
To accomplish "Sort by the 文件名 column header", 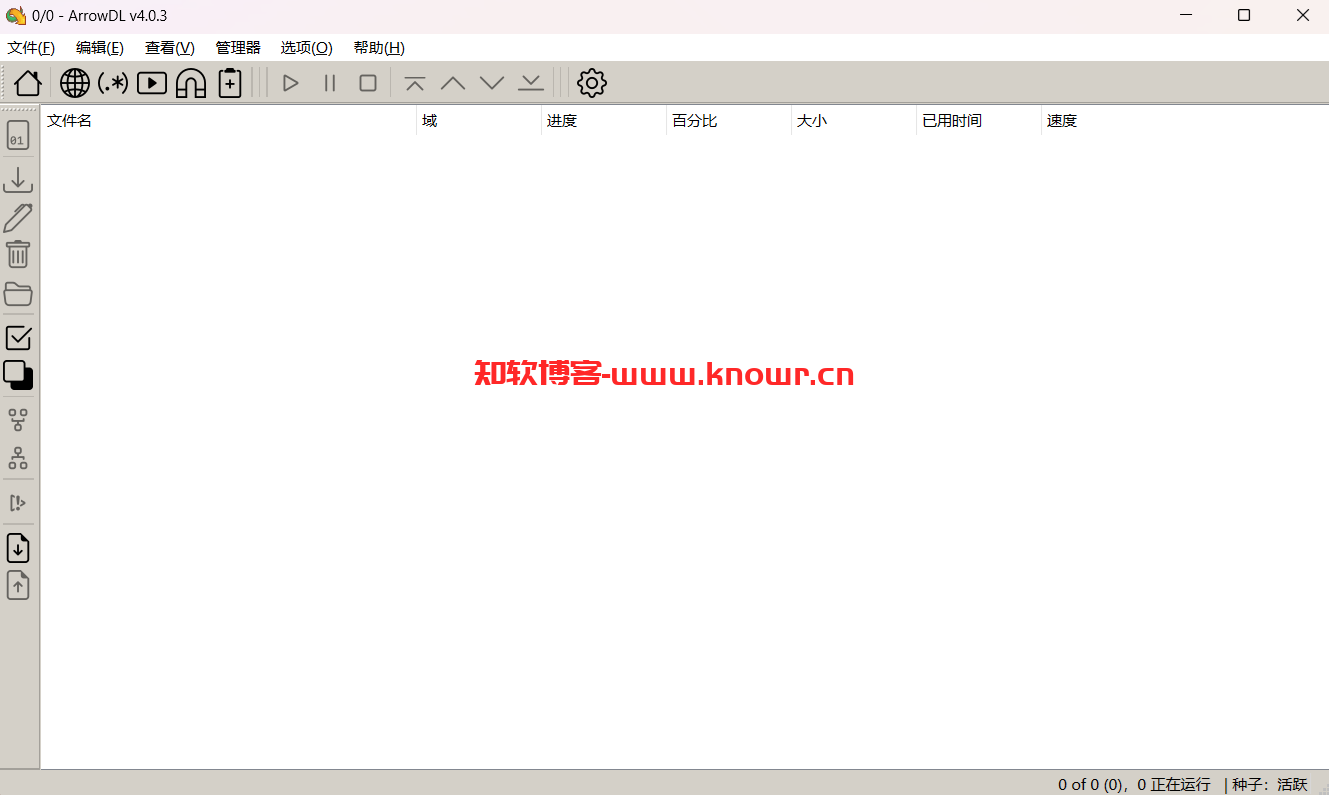I will [x=229, y=121].
